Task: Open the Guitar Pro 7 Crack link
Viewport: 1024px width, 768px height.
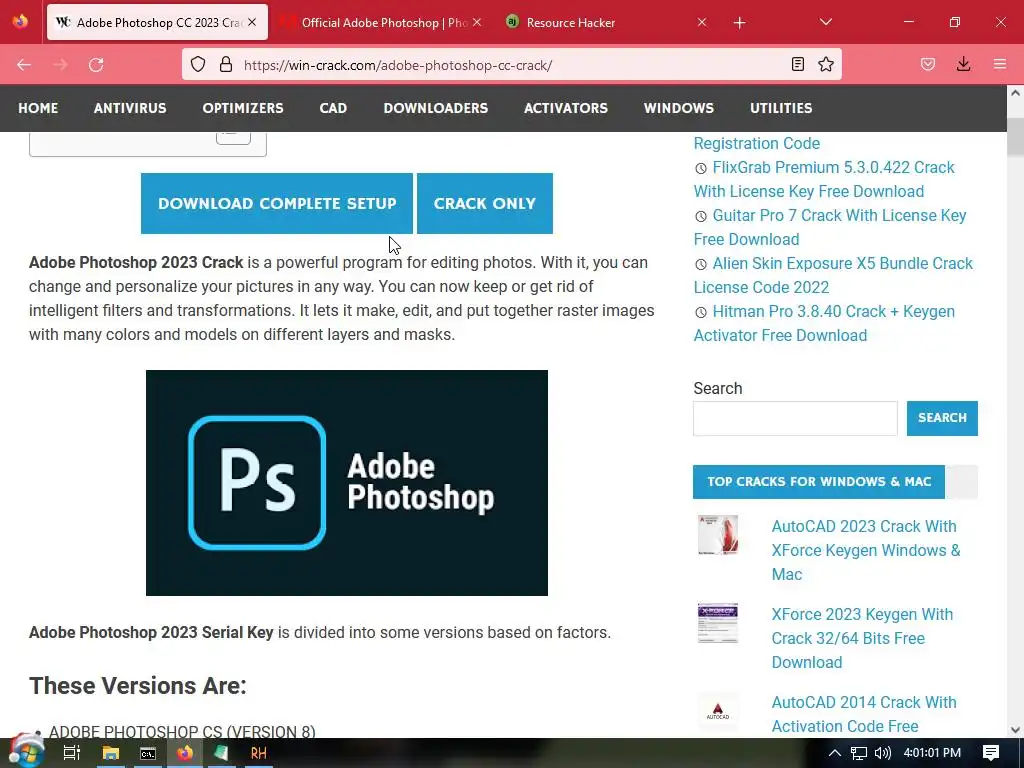Action: 830,227
